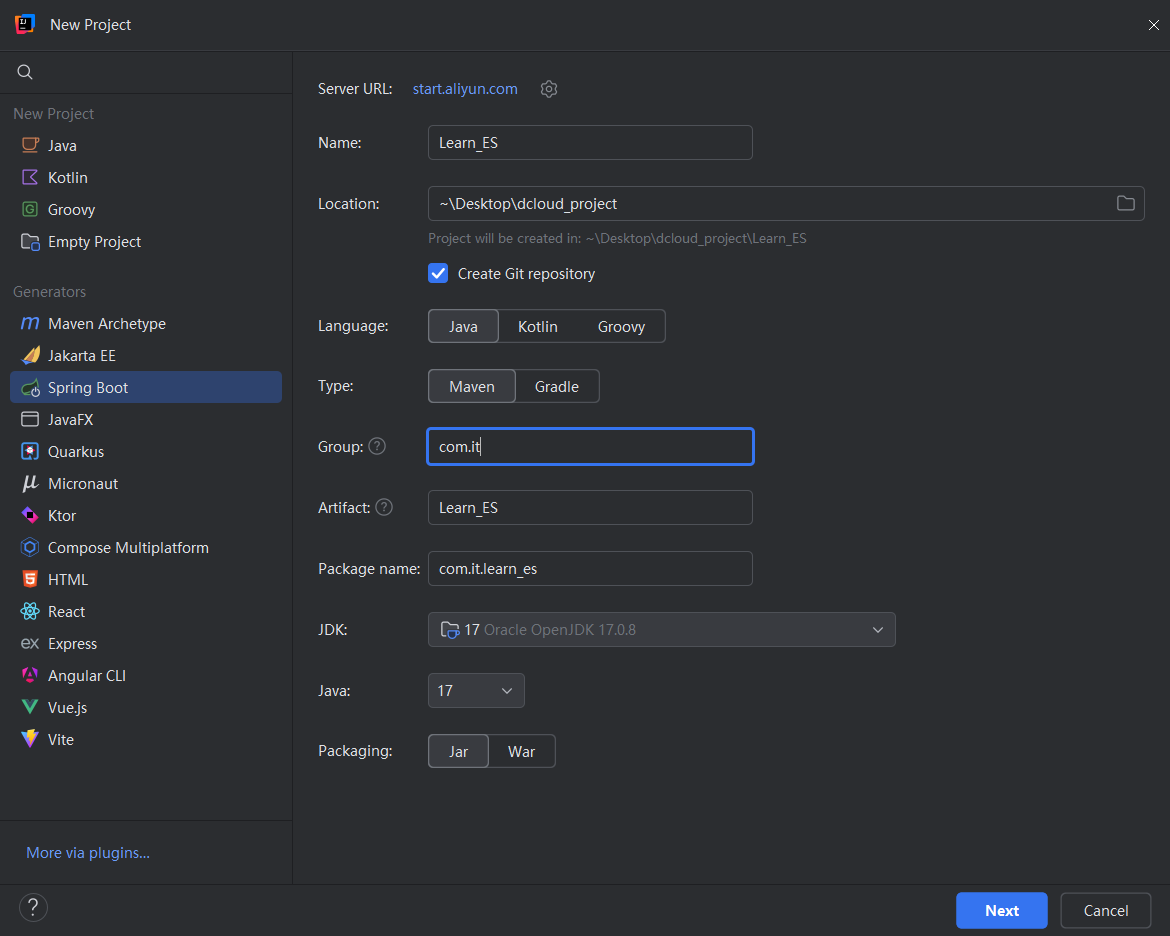Select Compose Multiplatform generator label
Viewport: 1170px width, 936px height.
(x=128, y=548)
